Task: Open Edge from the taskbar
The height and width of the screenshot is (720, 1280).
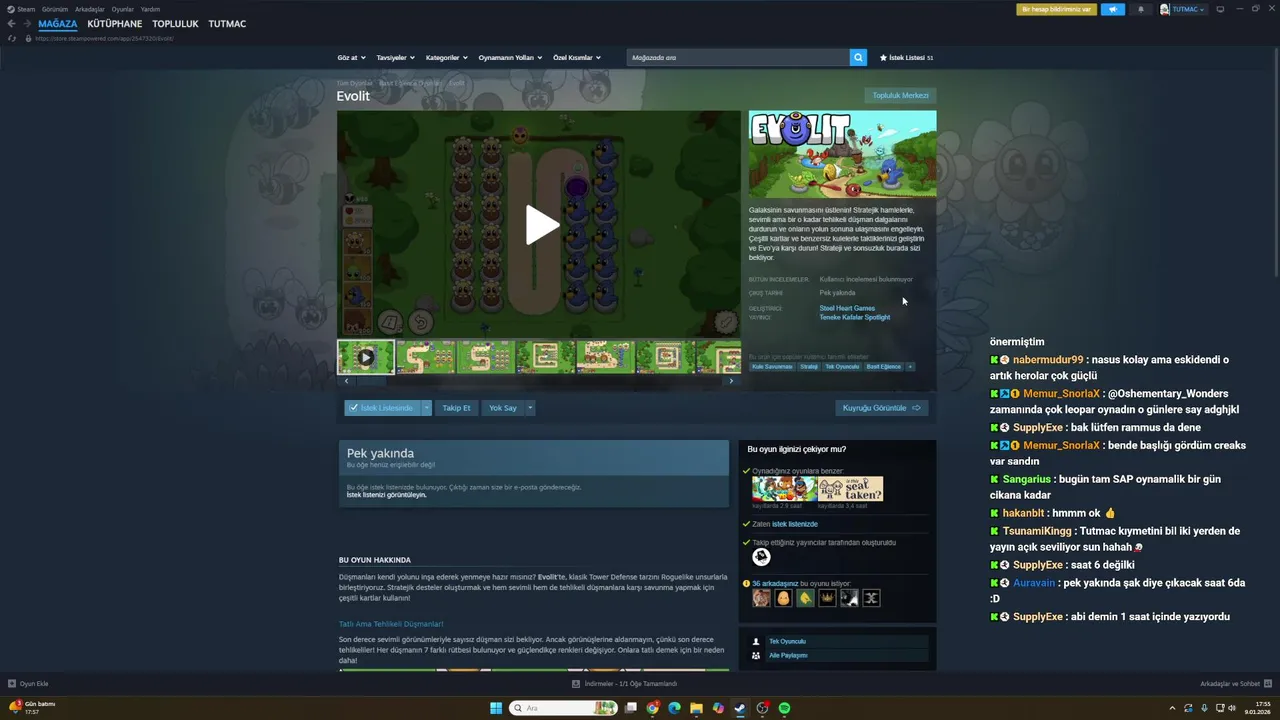Action: point(674,708)
